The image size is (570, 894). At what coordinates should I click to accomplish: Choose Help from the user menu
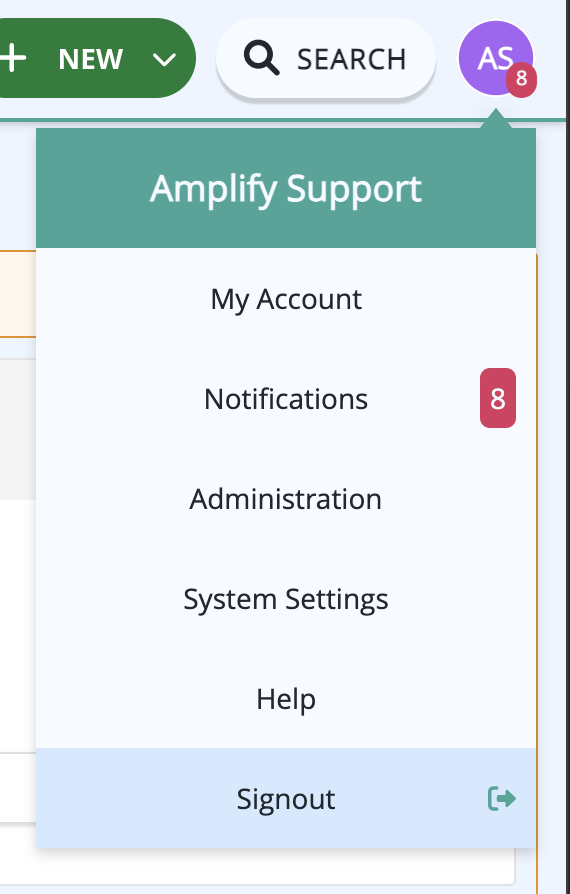[286, 699]
